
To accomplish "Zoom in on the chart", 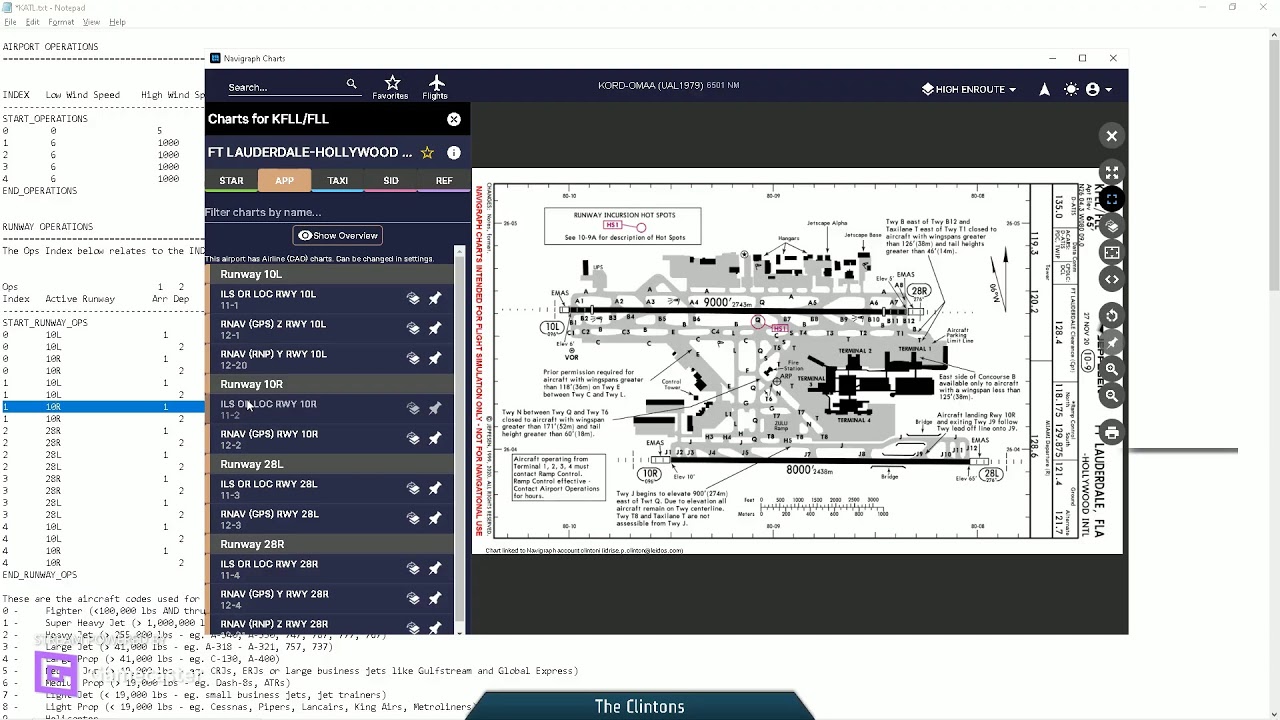I will coord(1111,369).
